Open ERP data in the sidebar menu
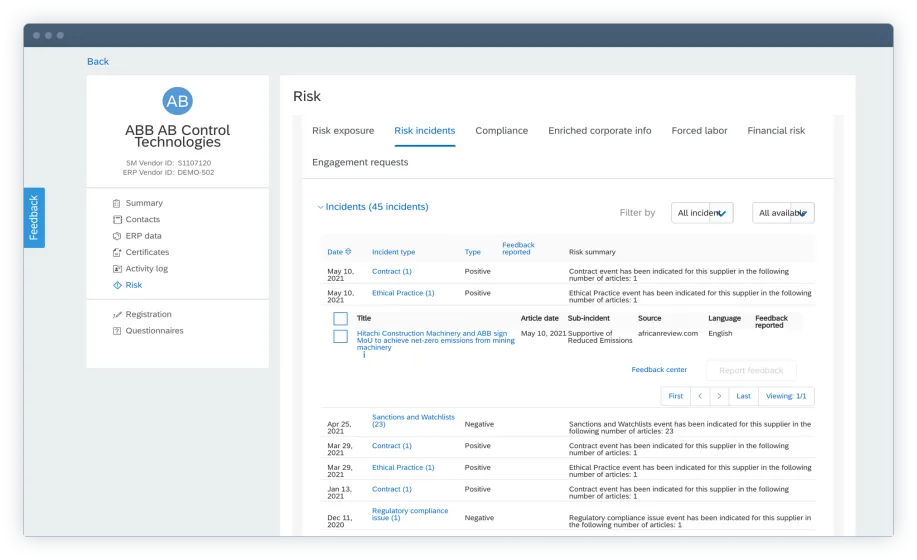 click(x=143, y=236)
